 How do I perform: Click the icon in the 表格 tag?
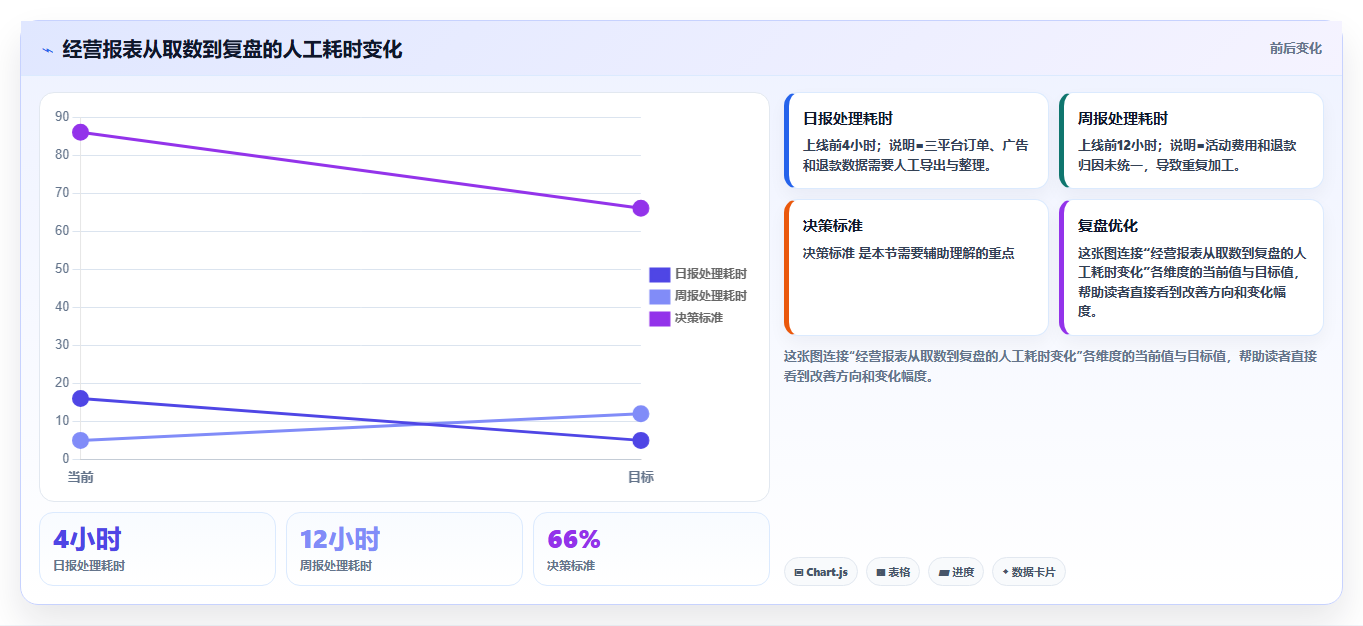click(881, 573)
